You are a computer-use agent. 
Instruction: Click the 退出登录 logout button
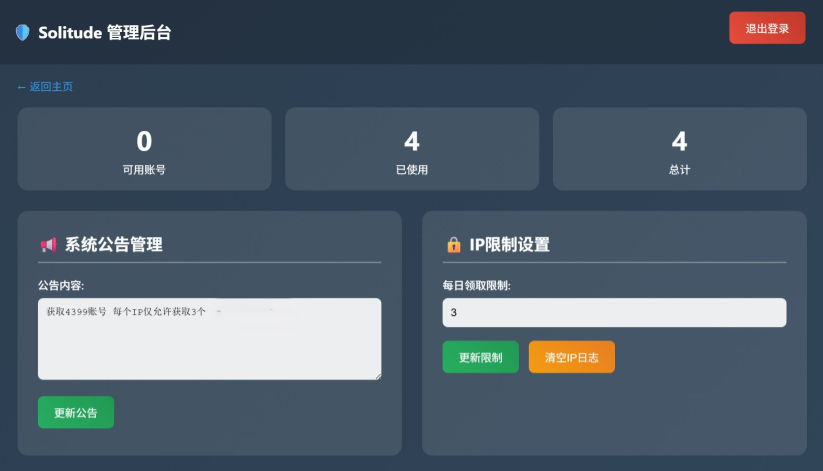click(x=767, y=29)
